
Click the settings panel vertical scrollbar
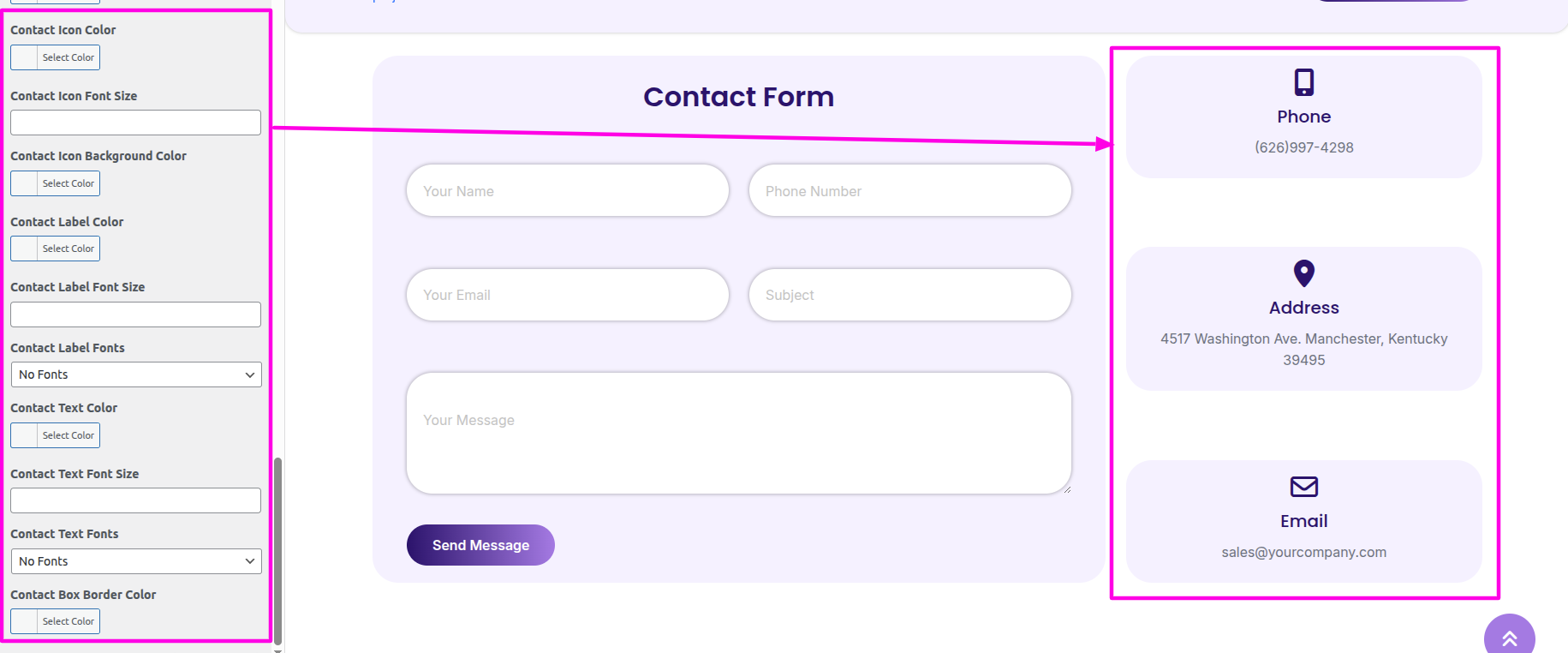(x=277, y=548)
